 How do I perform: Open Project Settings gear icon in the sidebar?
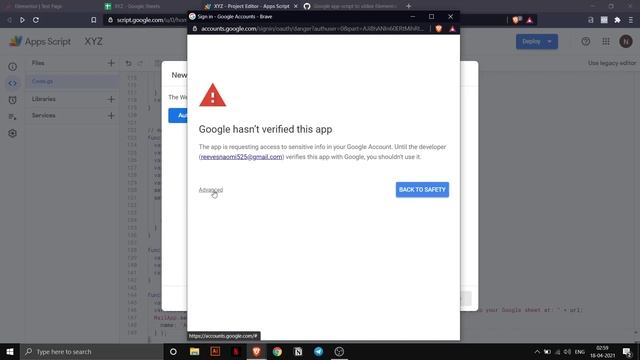coord(13,133)
